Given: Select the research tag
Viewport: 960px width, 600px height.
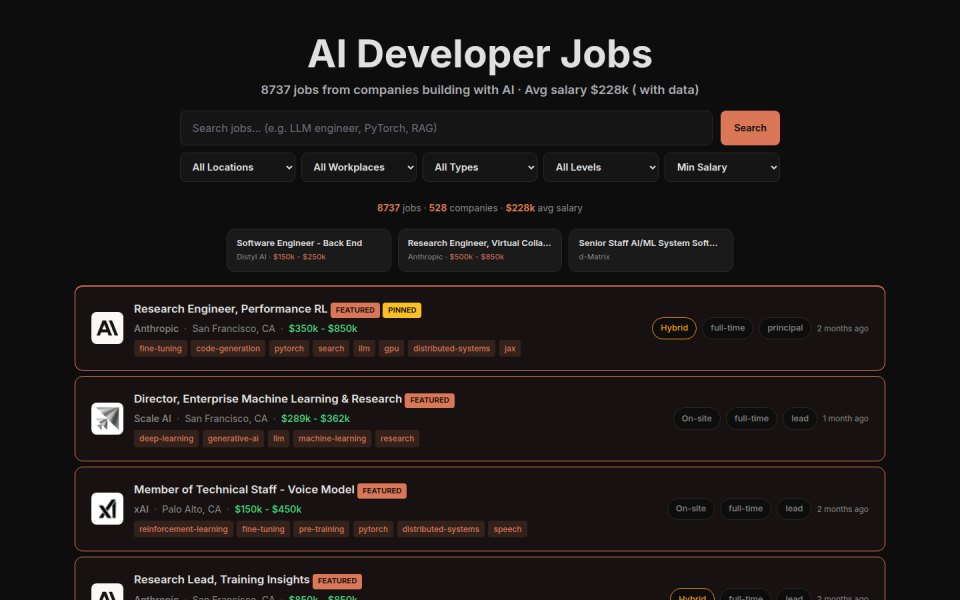Looking at the screenshot, I should [x=397, y=438].
